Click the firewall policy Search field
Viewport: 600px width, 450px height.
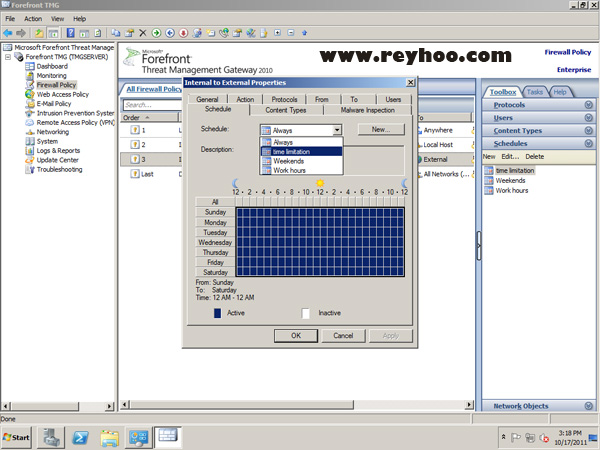point(153,105)
